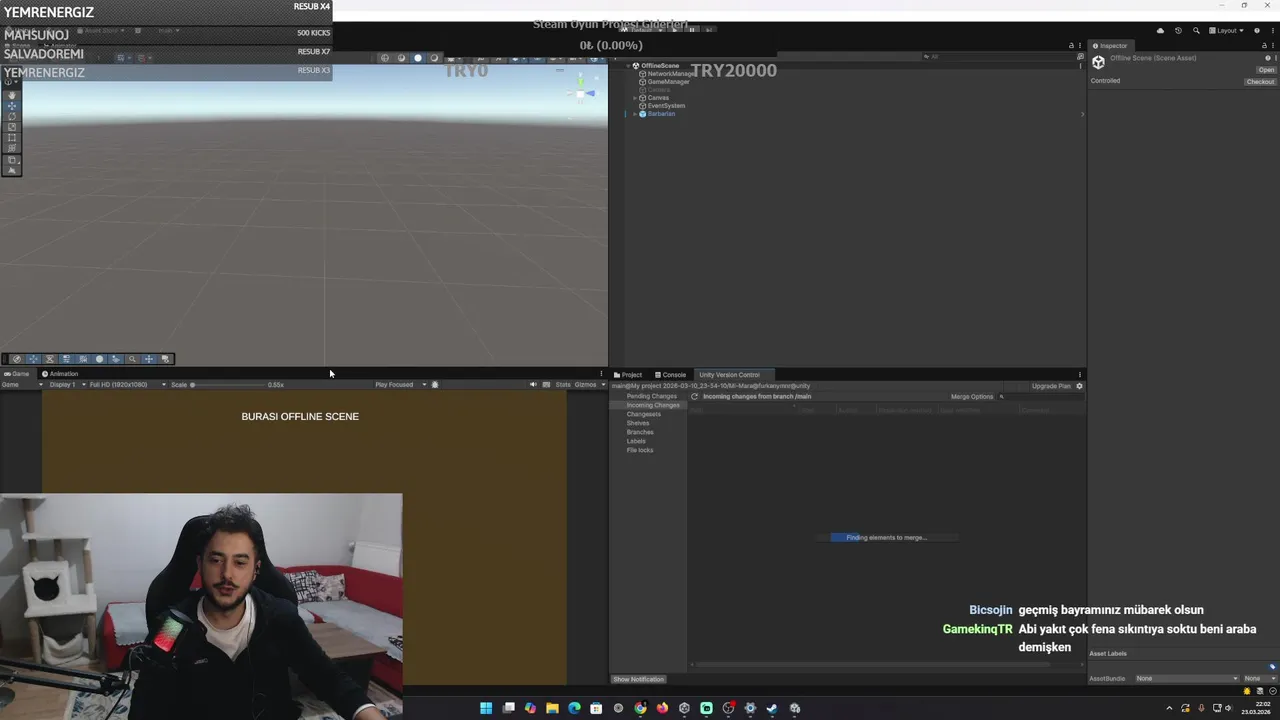Open File locks view
Image resolution: width=1280 pixels, height=720 pixels.
(640, 450)
